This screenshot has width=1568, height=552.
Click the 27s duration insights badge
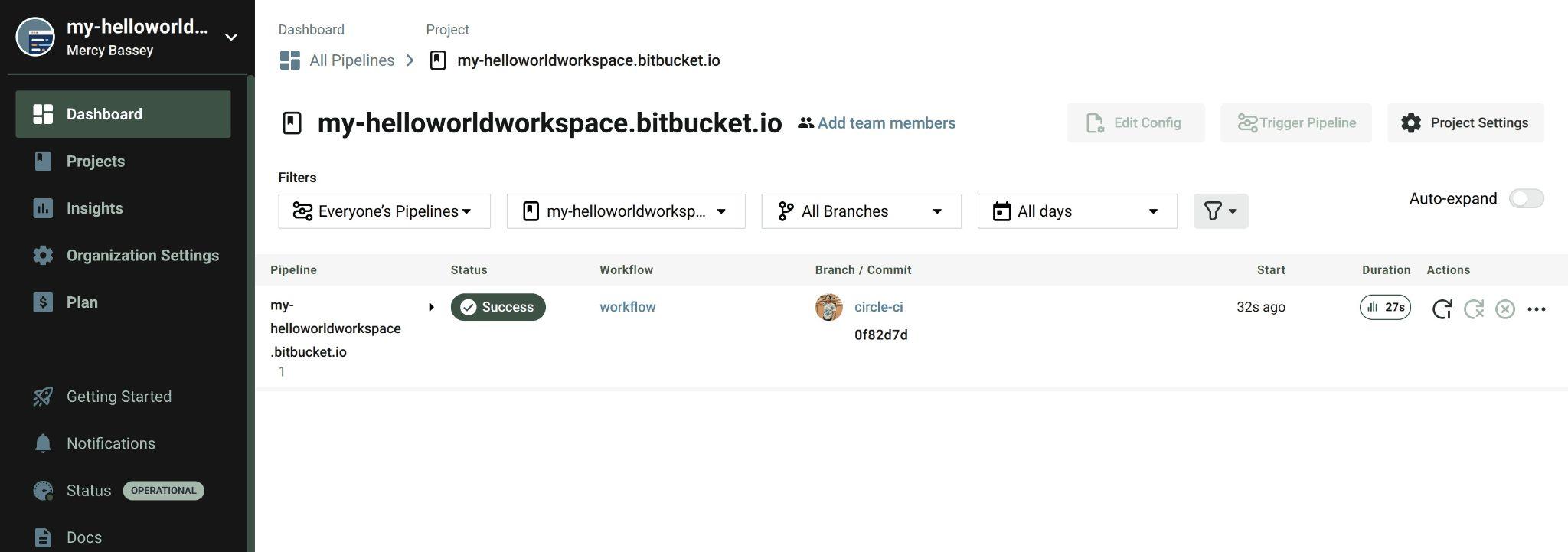click(1385, 307)
